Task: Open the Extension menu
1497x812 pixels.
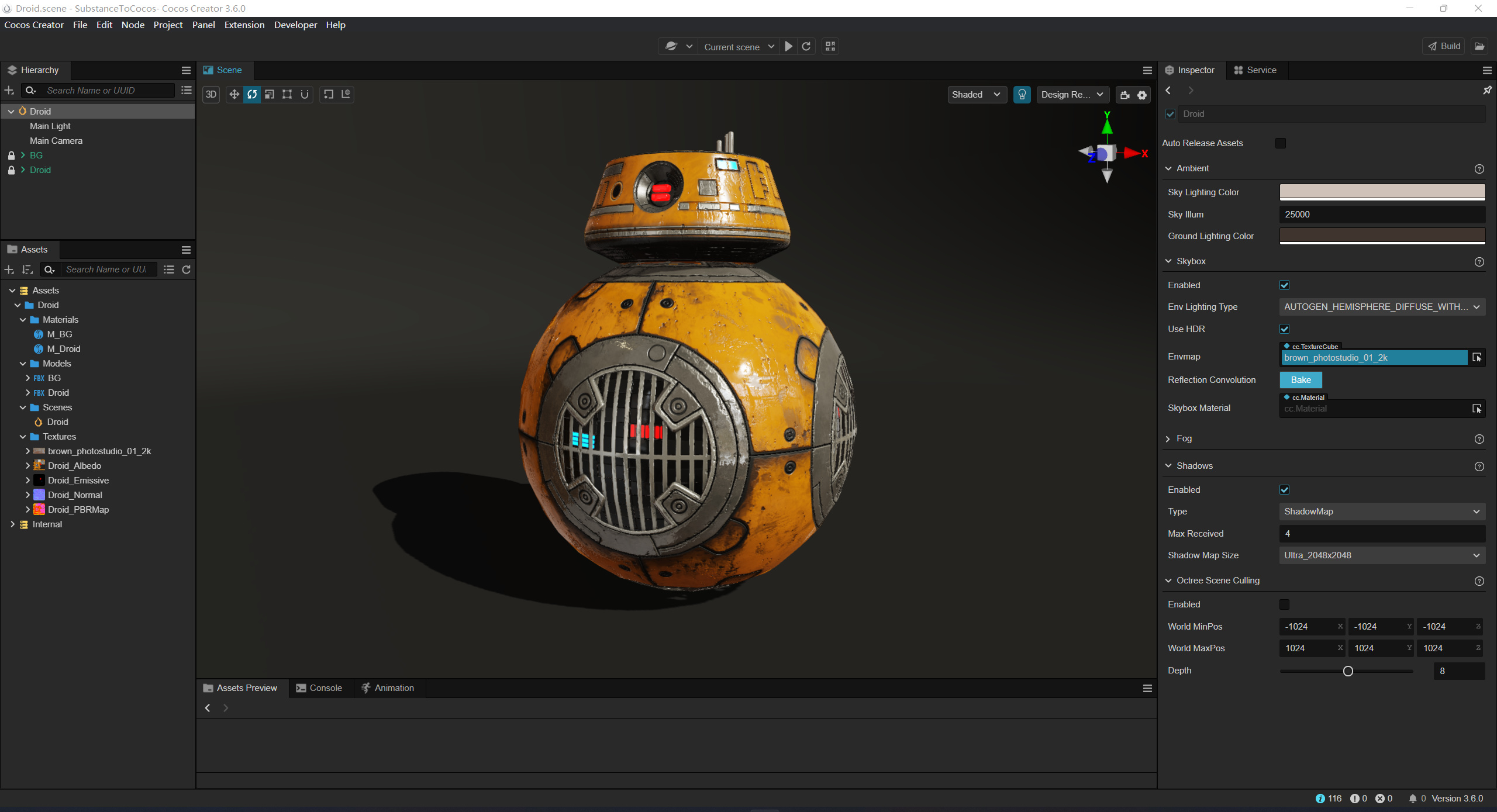Action: coord(244,25)
